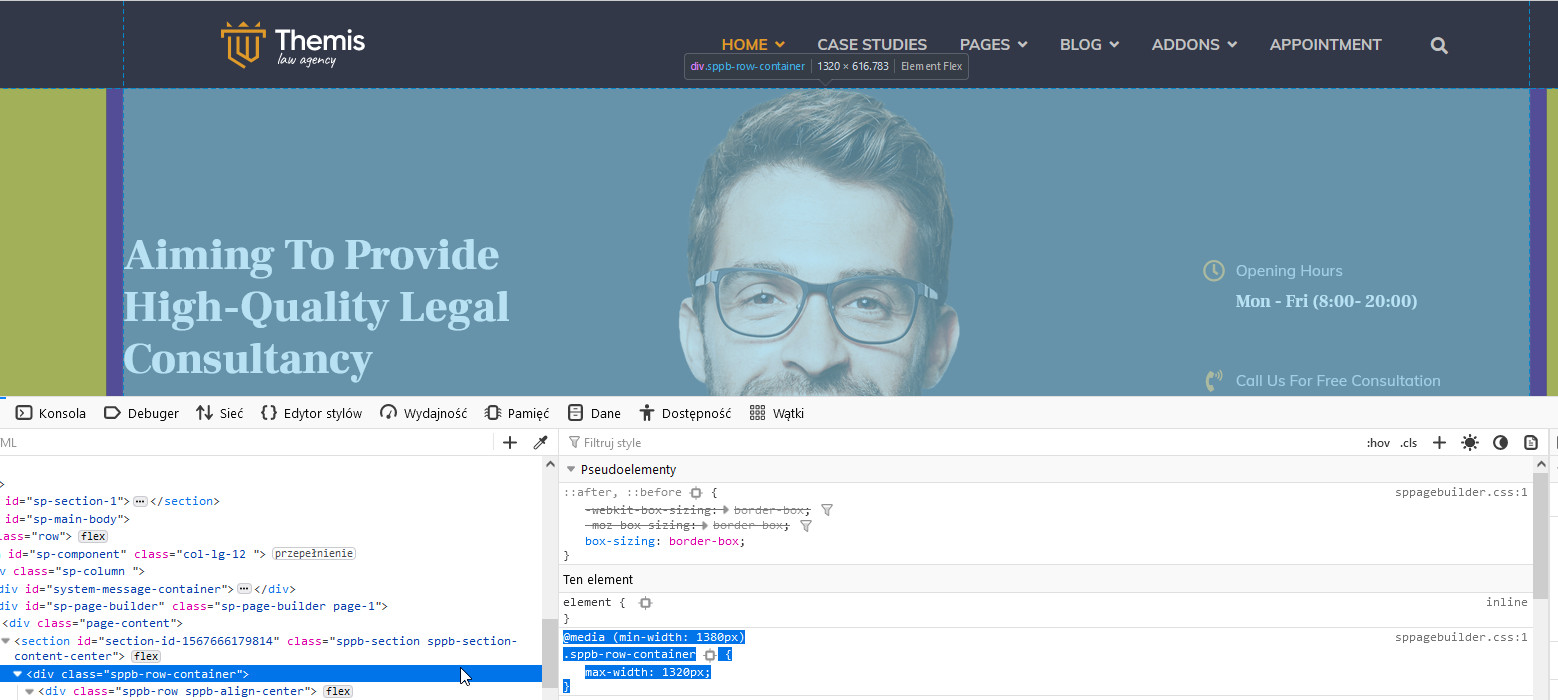Toggle the .cls classes panel

pos(1408,442)
